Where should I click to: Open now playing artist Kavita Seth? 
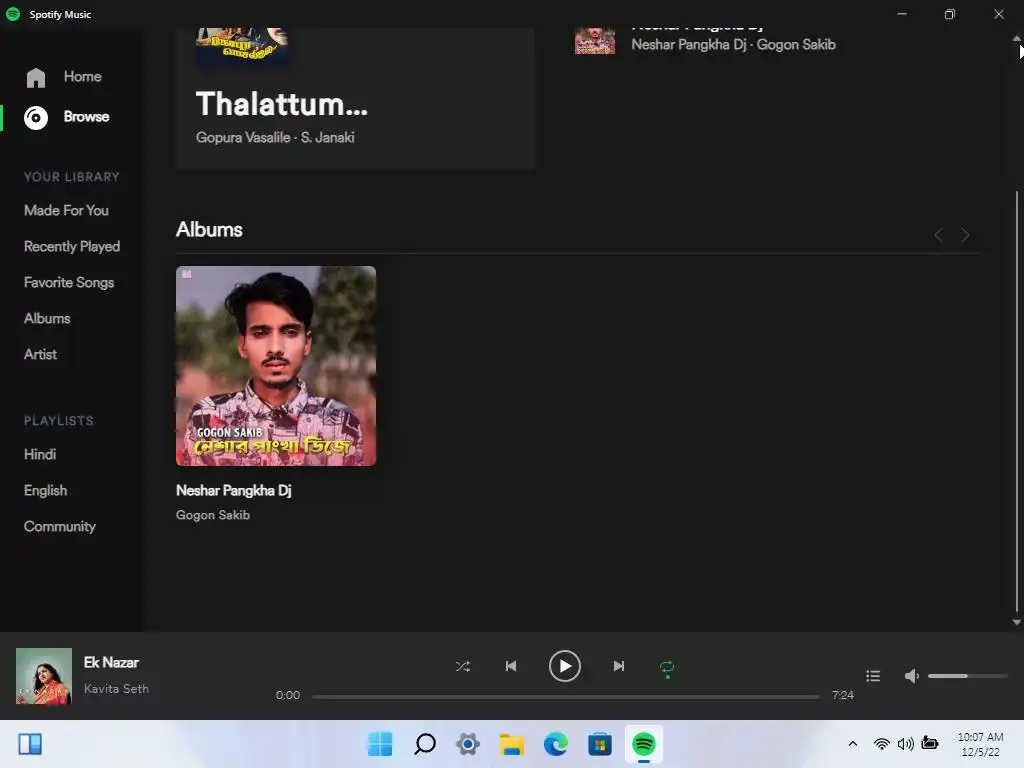pyautogui.click(x=116, y=688)
